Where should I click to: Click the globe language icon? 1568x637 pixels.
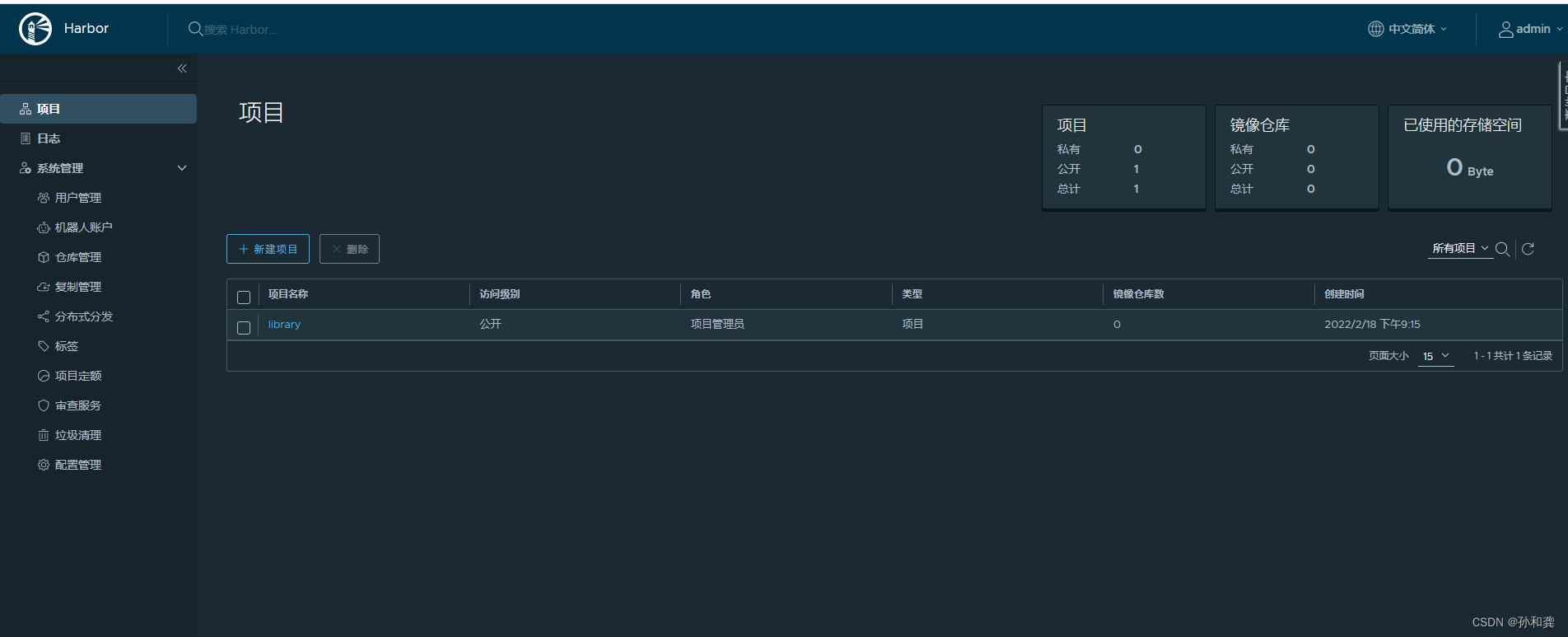pyautogui.click(x=1375, y=29)
